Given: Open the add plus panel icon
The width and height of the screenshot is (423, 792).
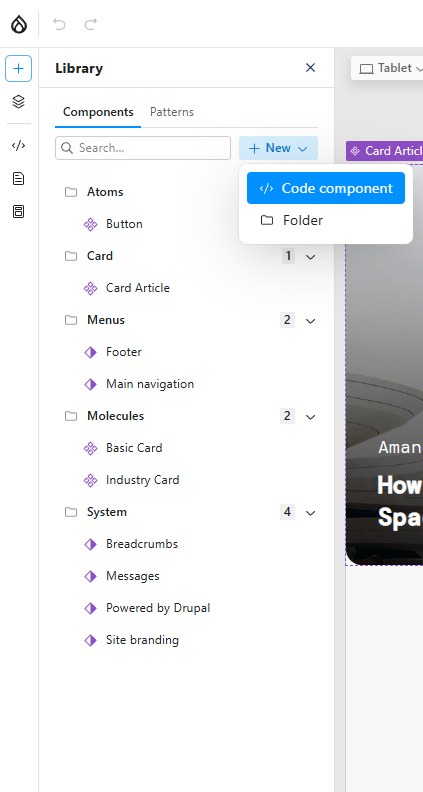Looking at the screenshot, I should (x=19, y=68).
